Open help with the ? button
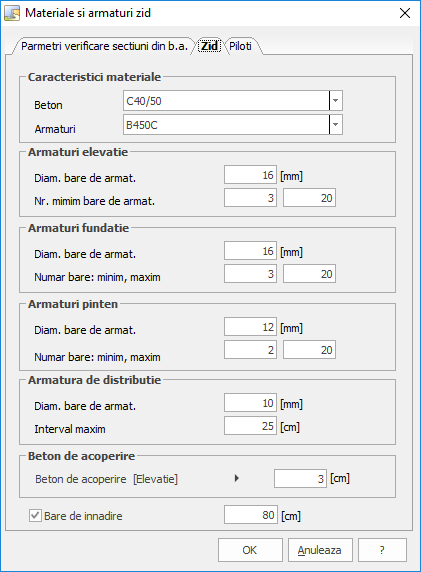This screenshot has height=572, width=421. [x=382, y=550]
